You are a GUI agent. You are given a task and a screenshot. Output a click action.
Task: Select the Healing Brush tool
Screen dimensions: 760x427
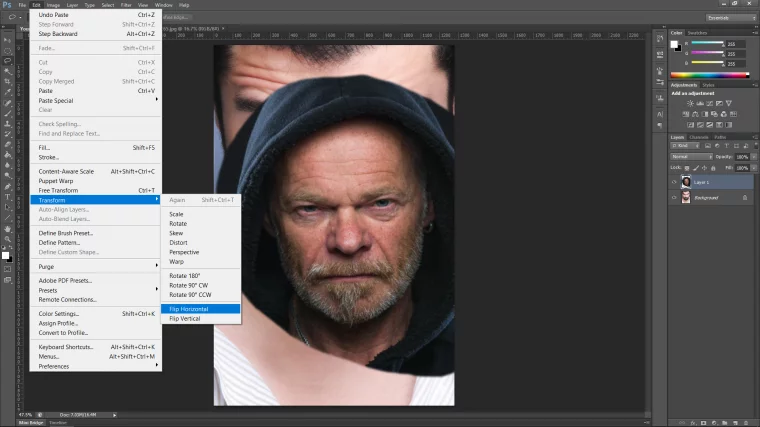8,103
